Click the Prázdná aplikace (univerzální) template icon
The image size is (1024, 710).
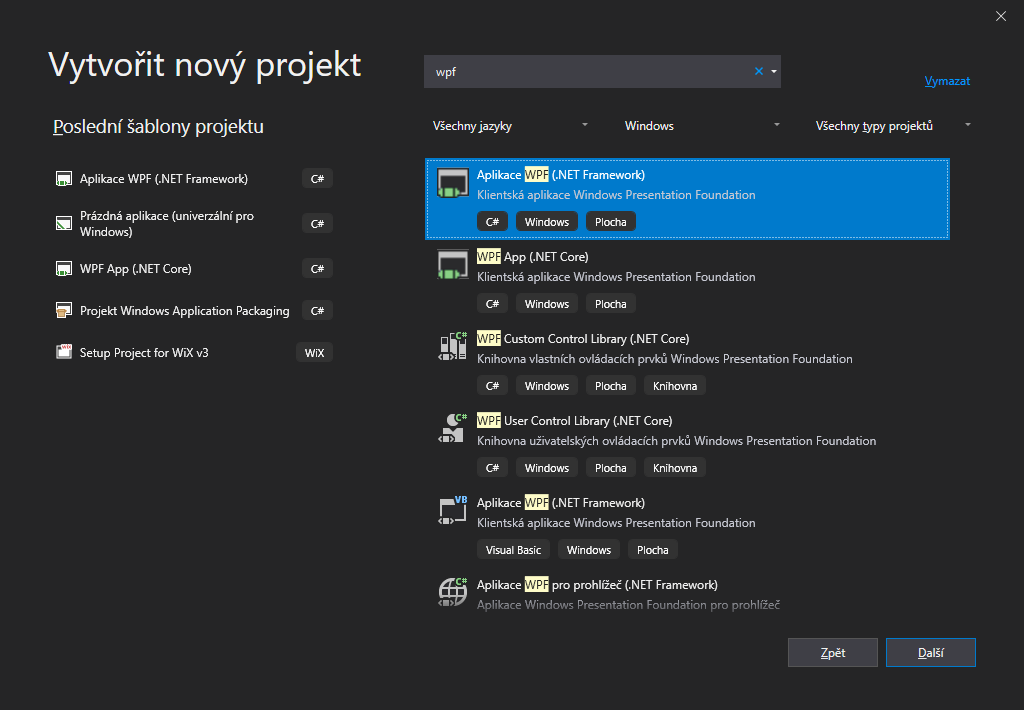64,222
